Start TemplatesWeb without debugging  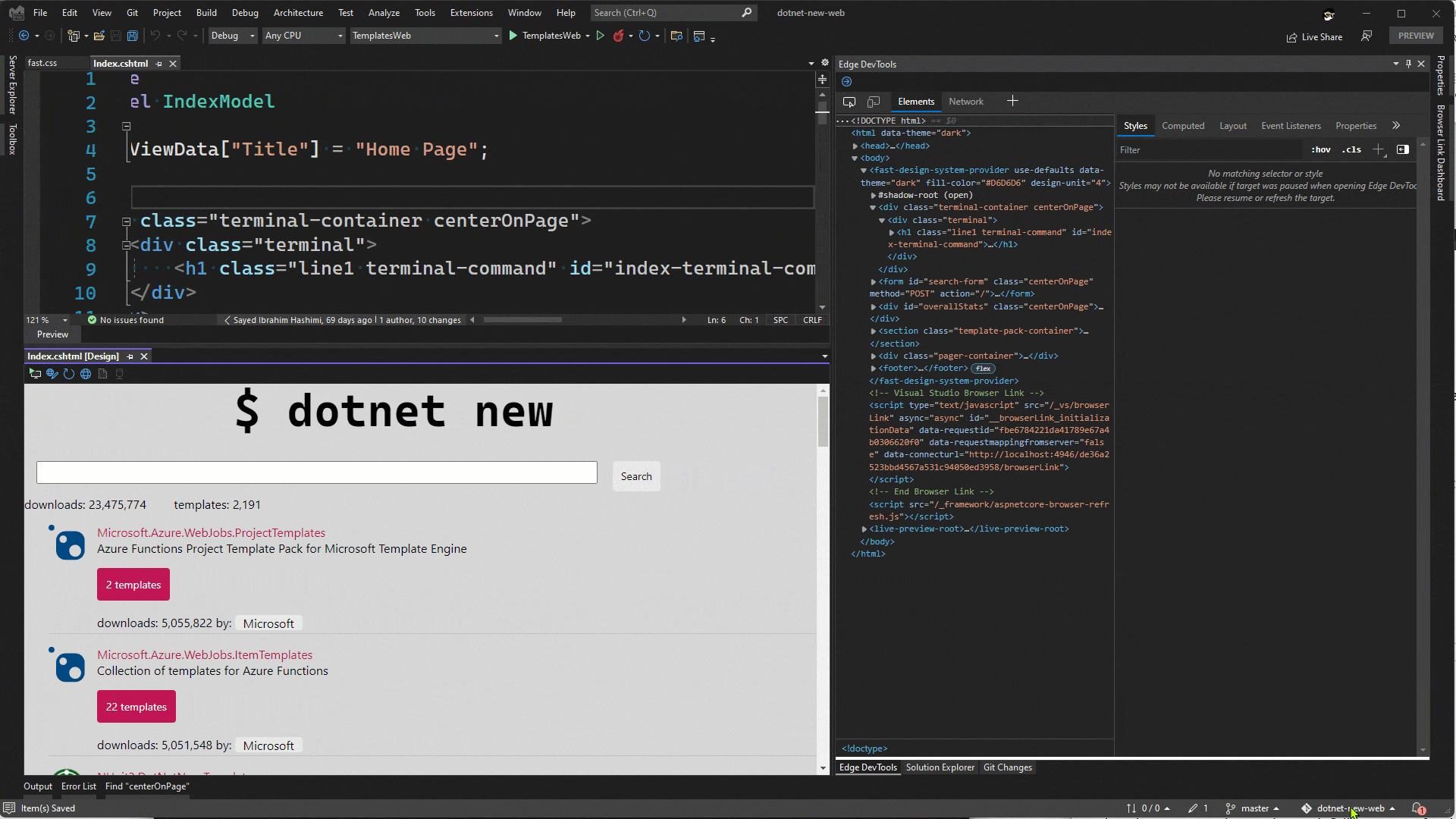coord(600,36)
